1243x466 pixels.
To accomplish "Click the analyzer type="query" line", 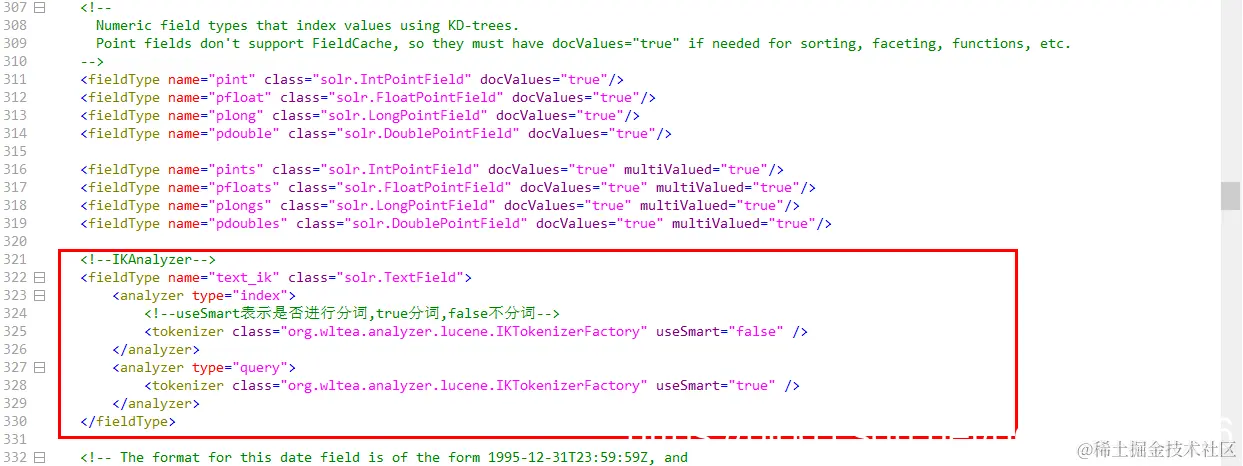I will [204, 367].
